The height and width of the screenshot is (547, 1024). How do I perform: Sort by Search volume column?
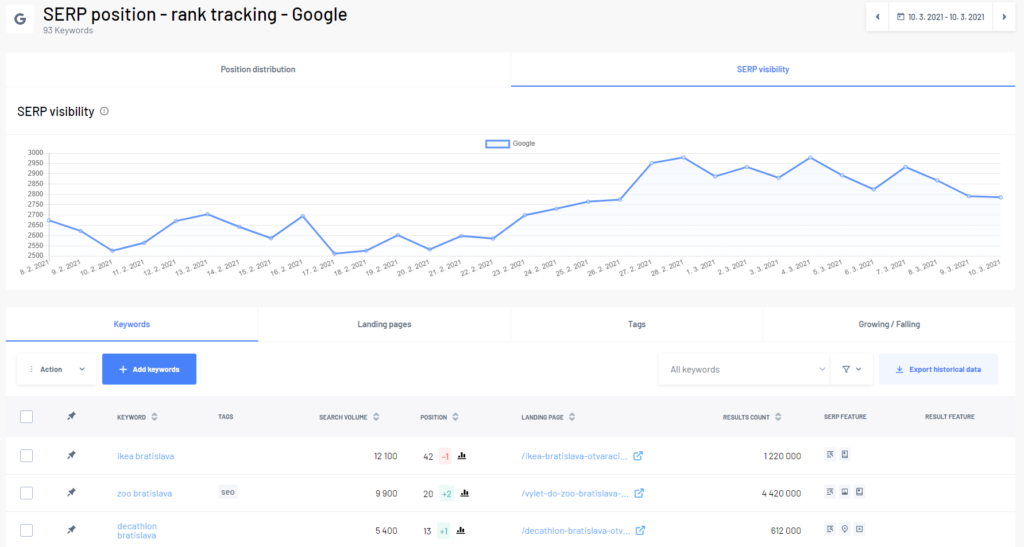pyautogui.click(x=349, y=417)
